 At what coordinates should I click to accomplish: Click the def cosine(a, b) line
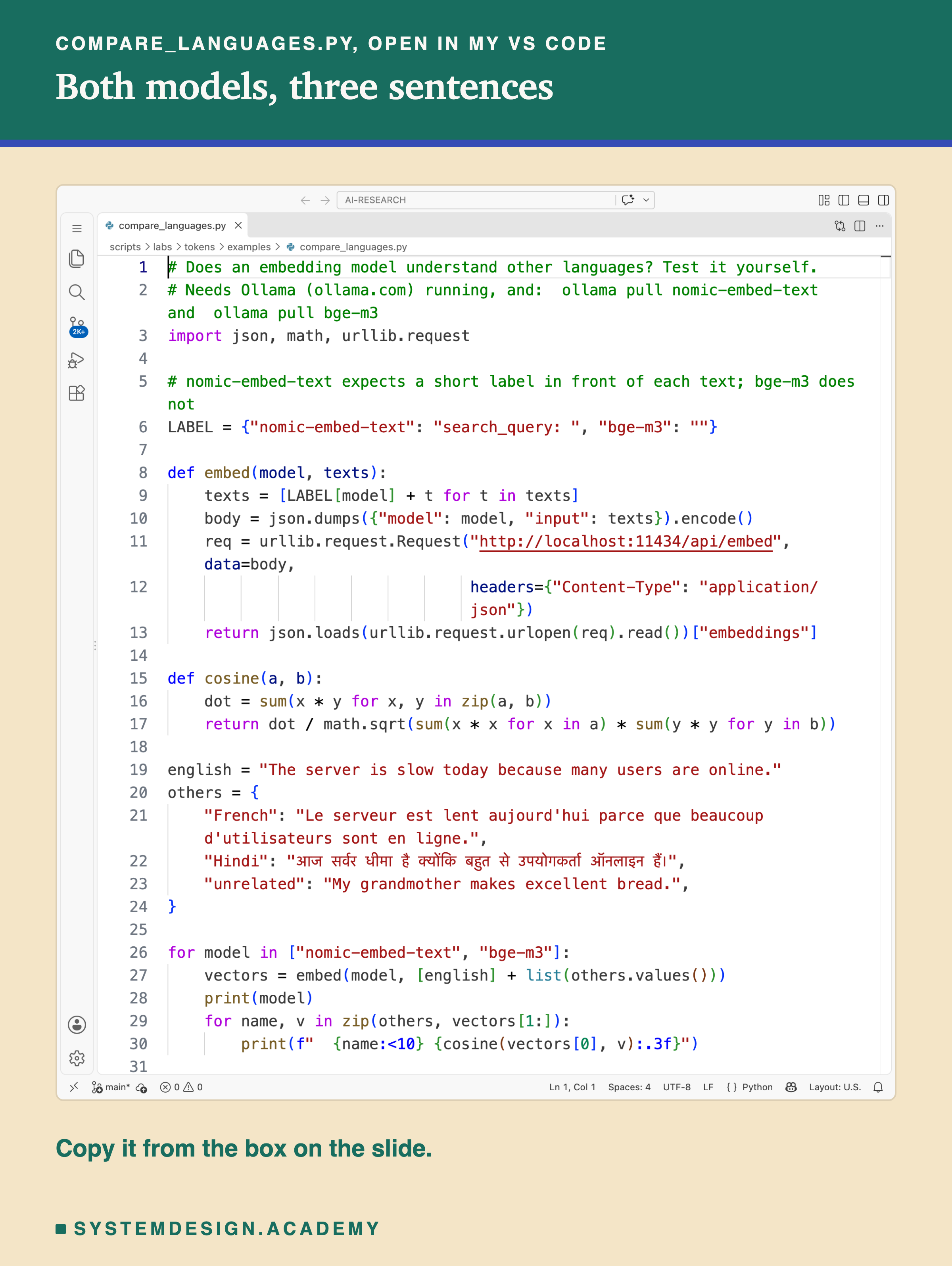pos(245,678)
